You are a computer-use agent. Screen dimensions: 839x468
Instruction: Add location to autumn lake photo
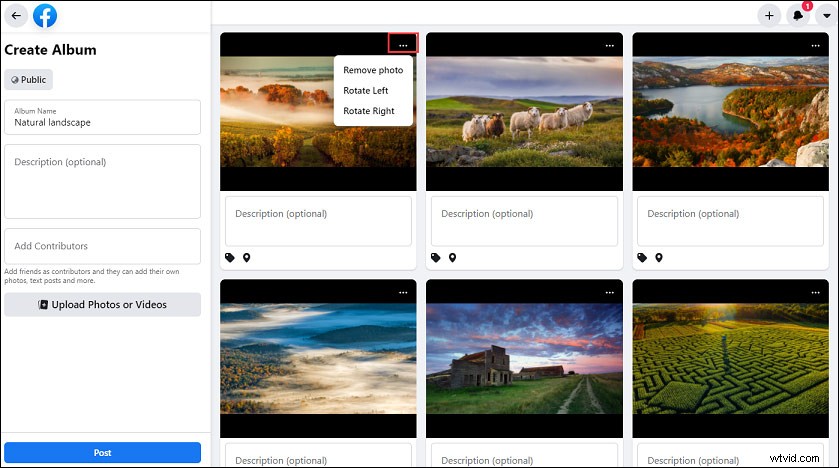point(659,258)
